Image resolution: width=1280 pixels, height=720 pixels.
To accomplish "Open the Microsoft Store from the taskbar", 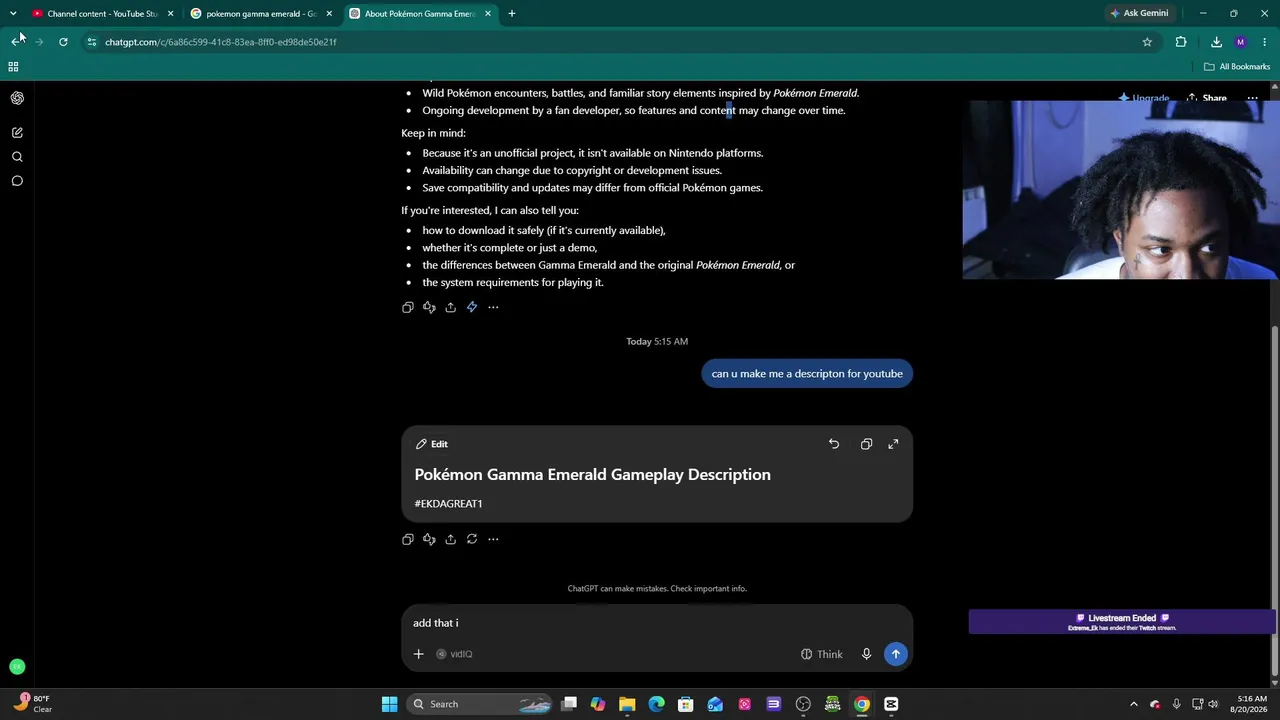I will 686,704.
